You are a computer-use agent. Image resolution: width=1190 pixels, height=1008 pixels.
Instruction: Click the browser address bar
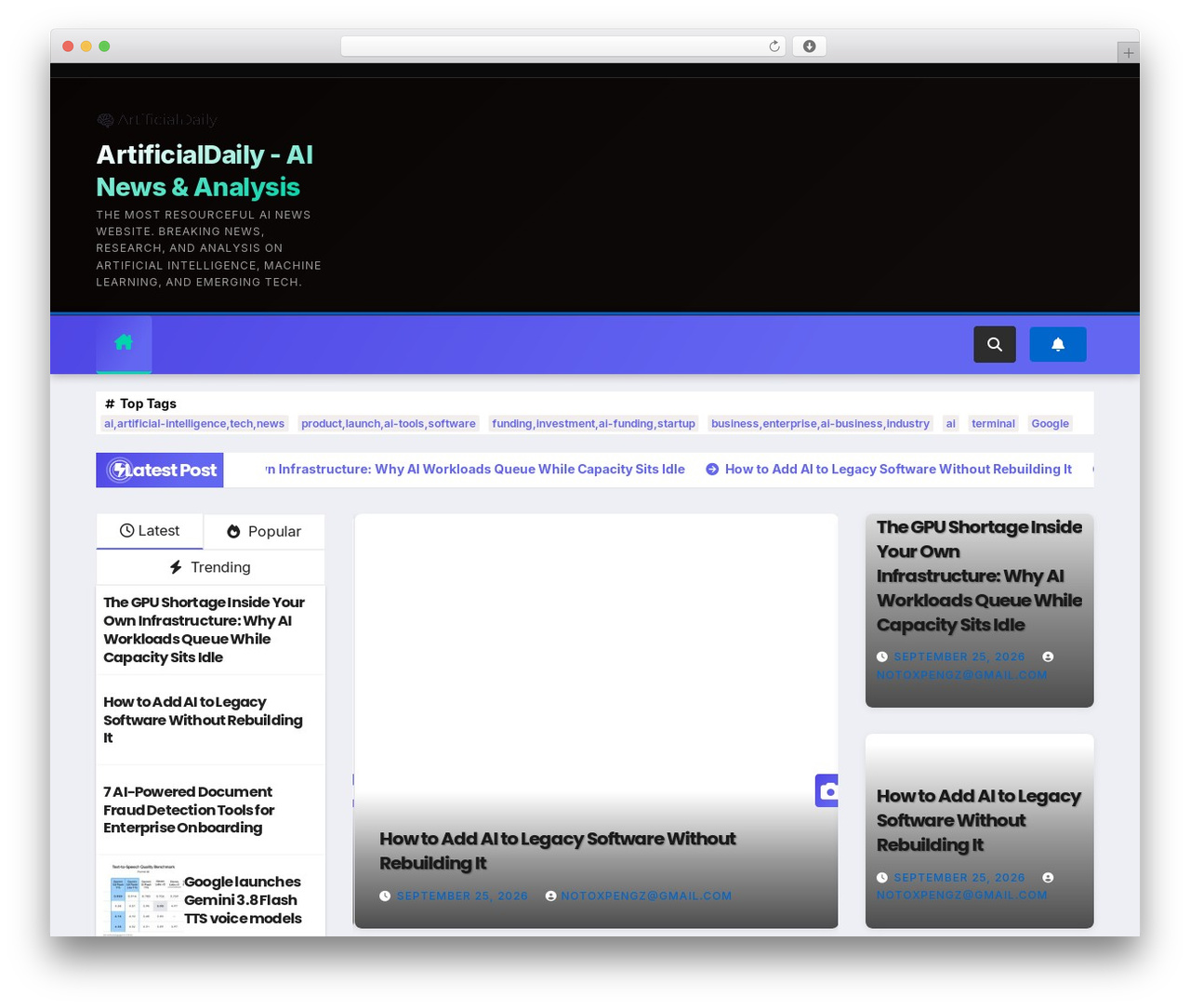pos(562,46)
